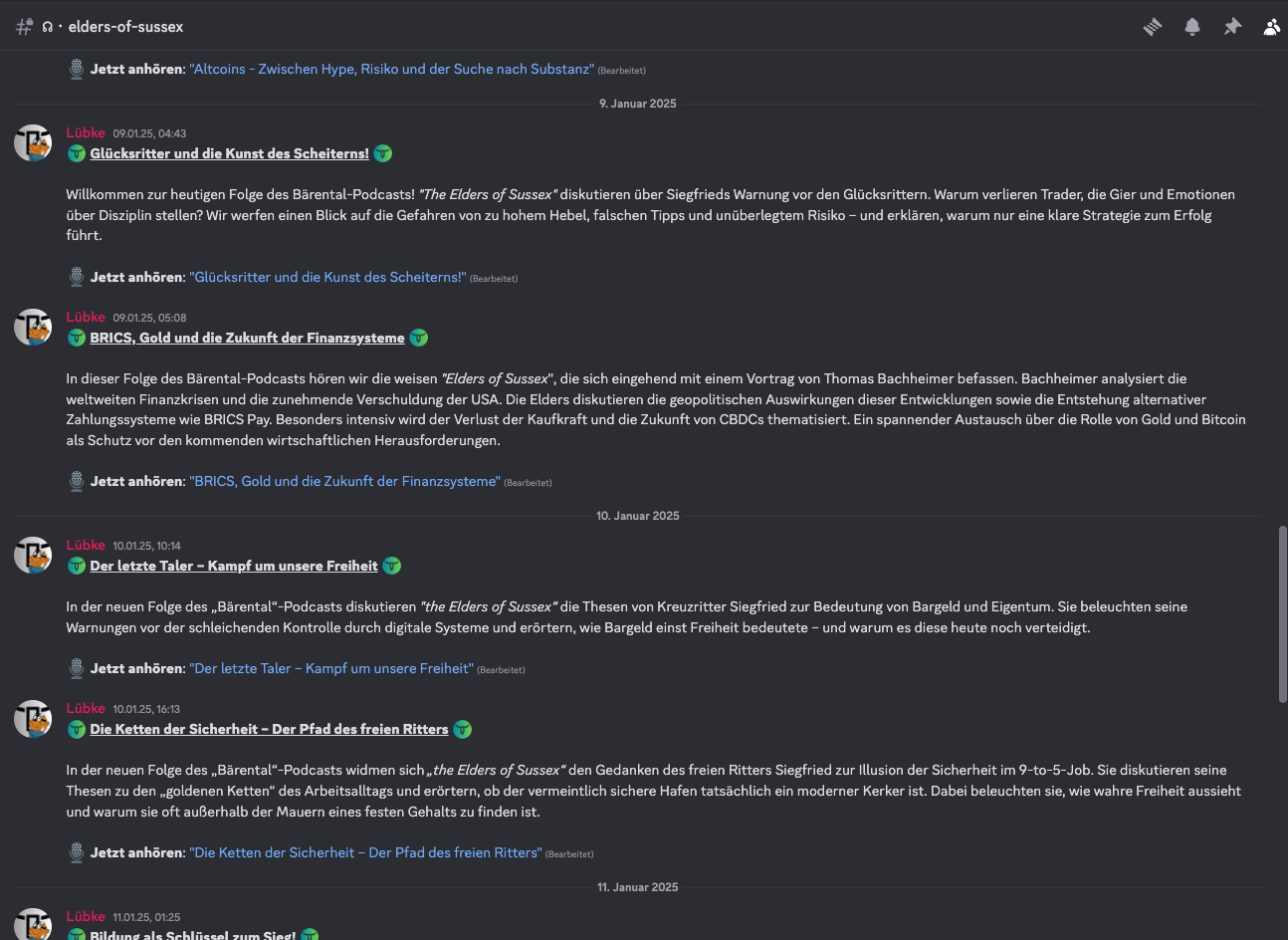Click Lübke's avatar on the 16:13 message
The image size is (1288, 940).
click(x=33, y=718)
